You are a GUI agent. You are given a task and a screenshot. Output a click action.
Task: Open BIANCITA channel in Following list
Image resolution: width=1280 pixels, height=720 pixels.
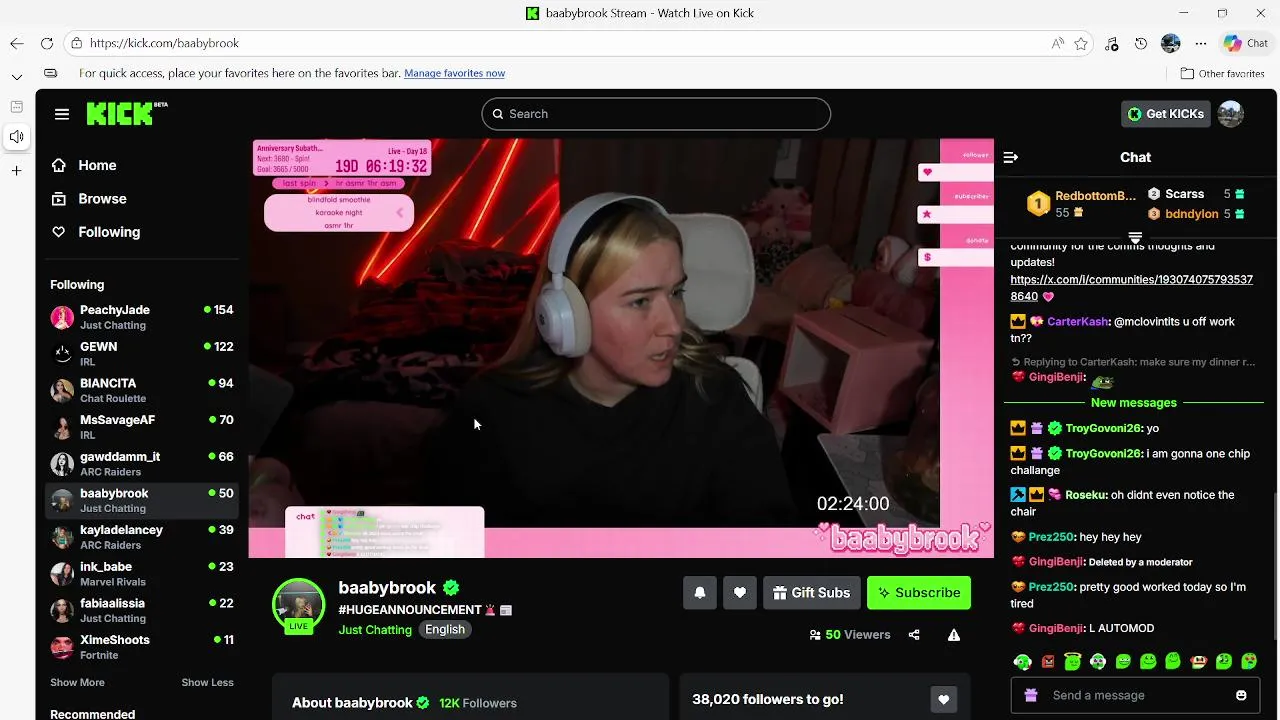pos(142,390)
